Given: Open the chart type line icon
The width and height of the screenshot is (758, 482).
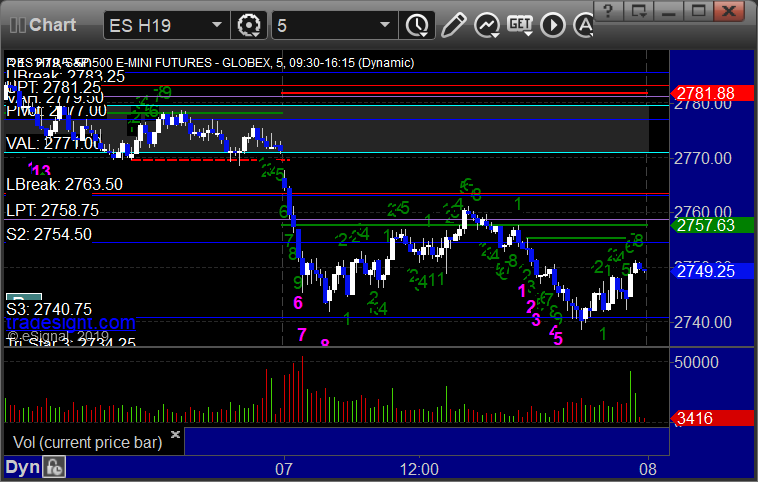Looking at the screenshot, I should (x=487, y=25).
